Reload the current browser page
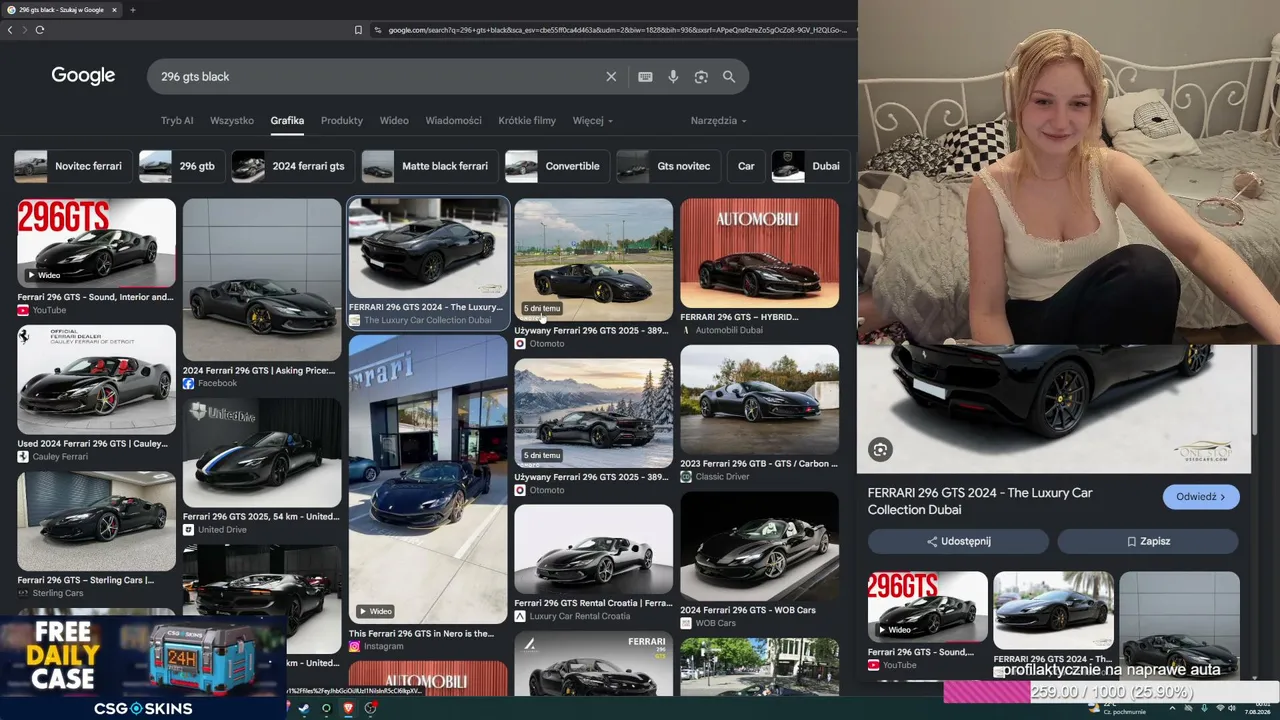The width and height of the screenshot is (1280, 720). (40, 30)
